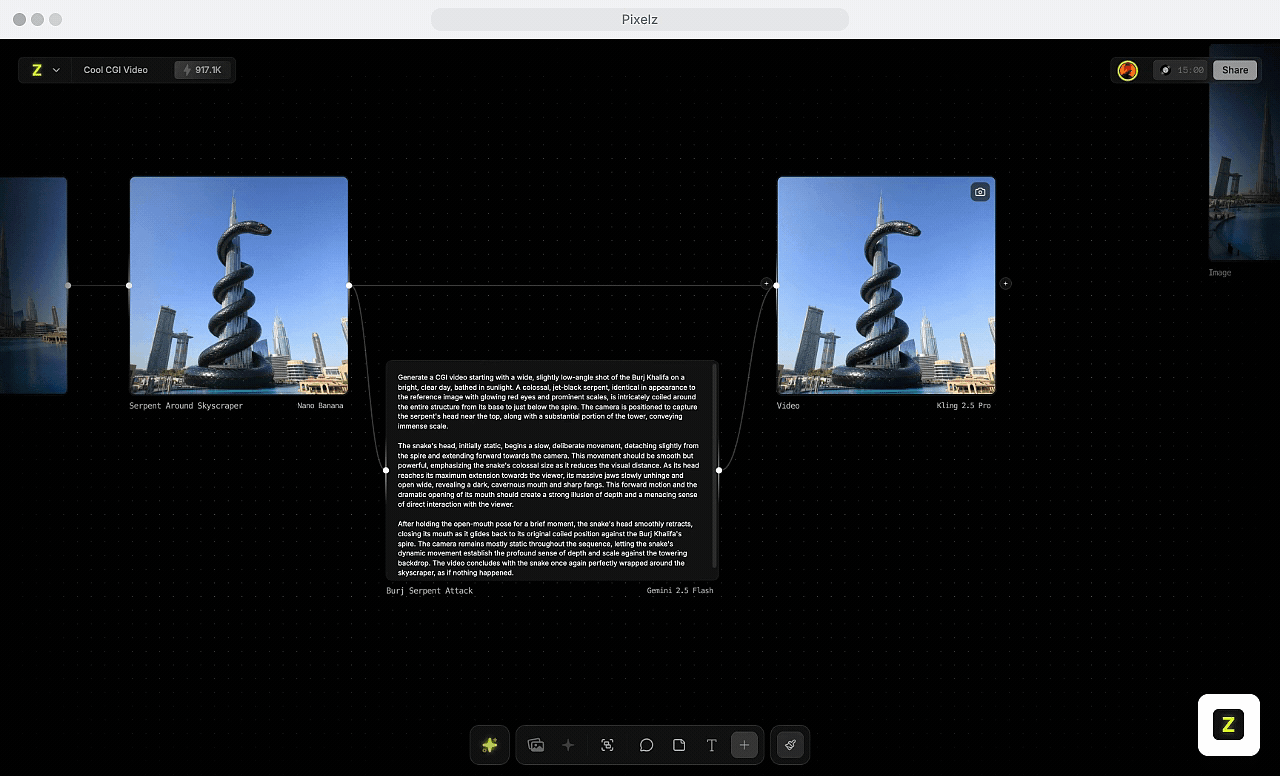Viewport: 1280px width, 776px height.
Task: Click the Share button
Action: [1235, 70]
